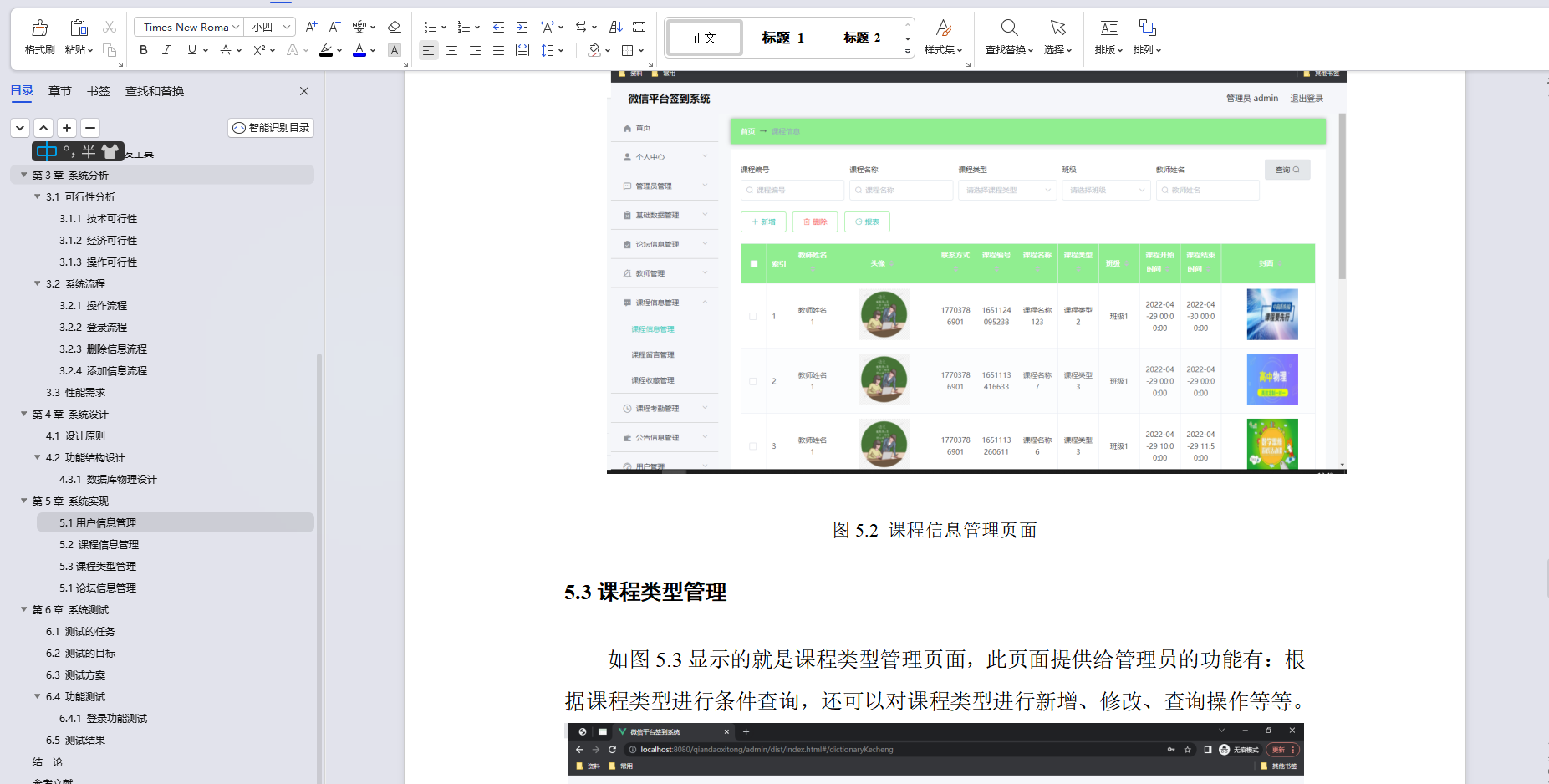Increase font size with the A+ icon

(x=310, y=26)
